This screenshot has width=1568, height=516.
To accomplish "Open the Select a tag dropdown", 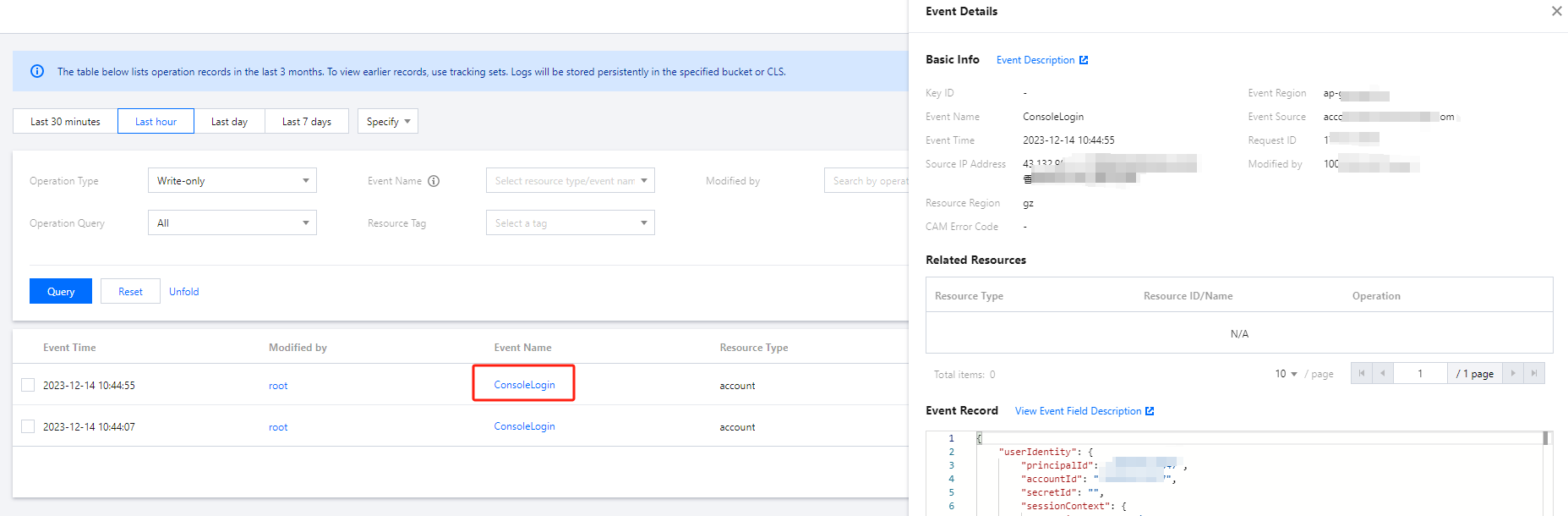I will point(570,222).
